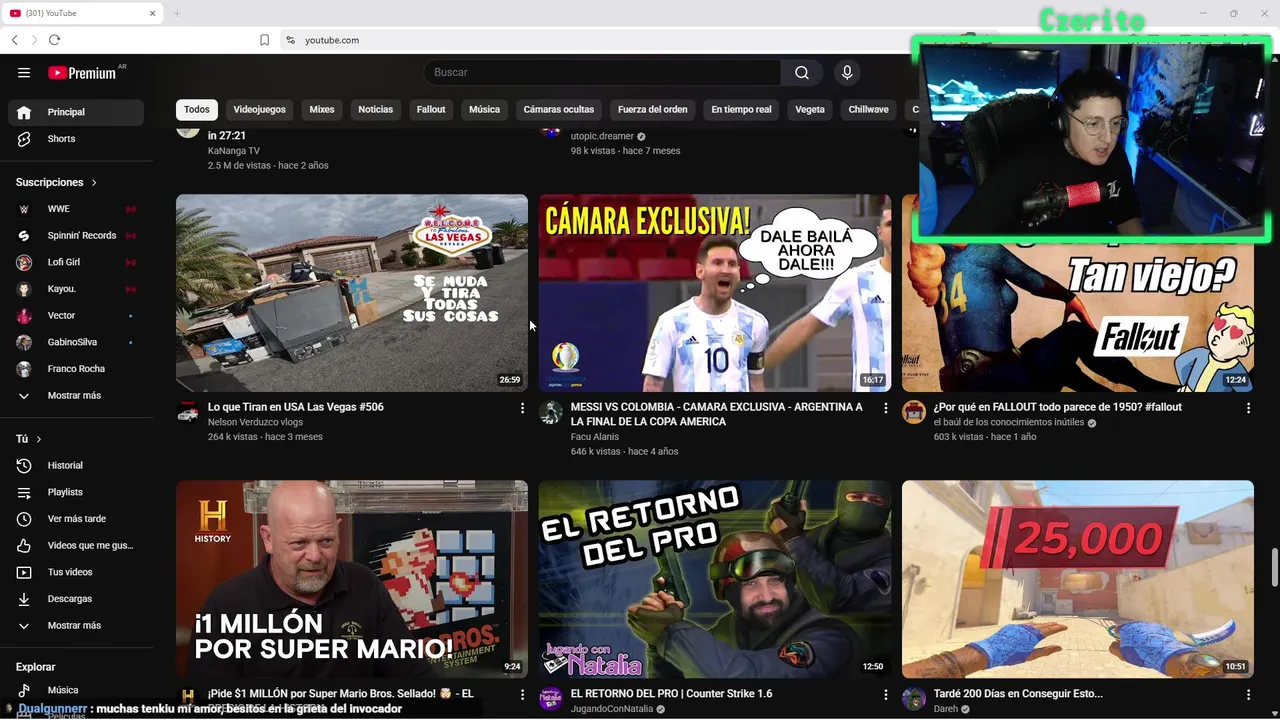Click the youtube.com address bar
The image size is (1280, 720).
pyautogui.click(x=332, y=40)
